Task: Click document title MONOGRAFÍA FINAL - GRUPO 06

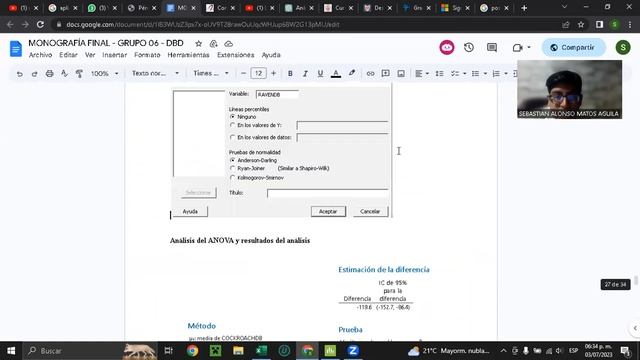Action: point(106,43)
